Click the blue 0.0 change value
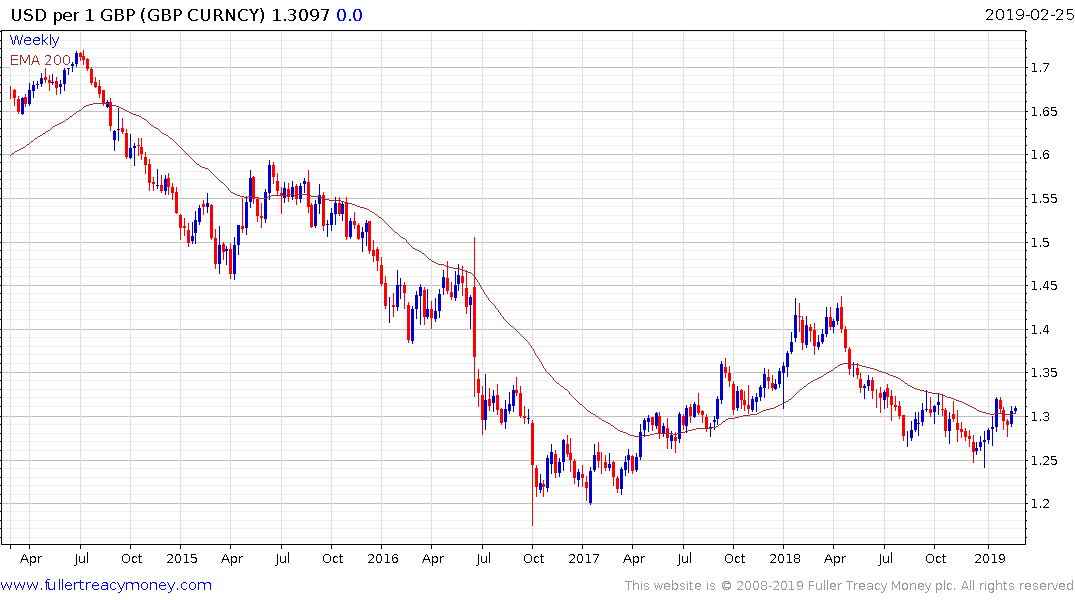The width and height of the screenshot is (1075, 600). tap(349, 15)
